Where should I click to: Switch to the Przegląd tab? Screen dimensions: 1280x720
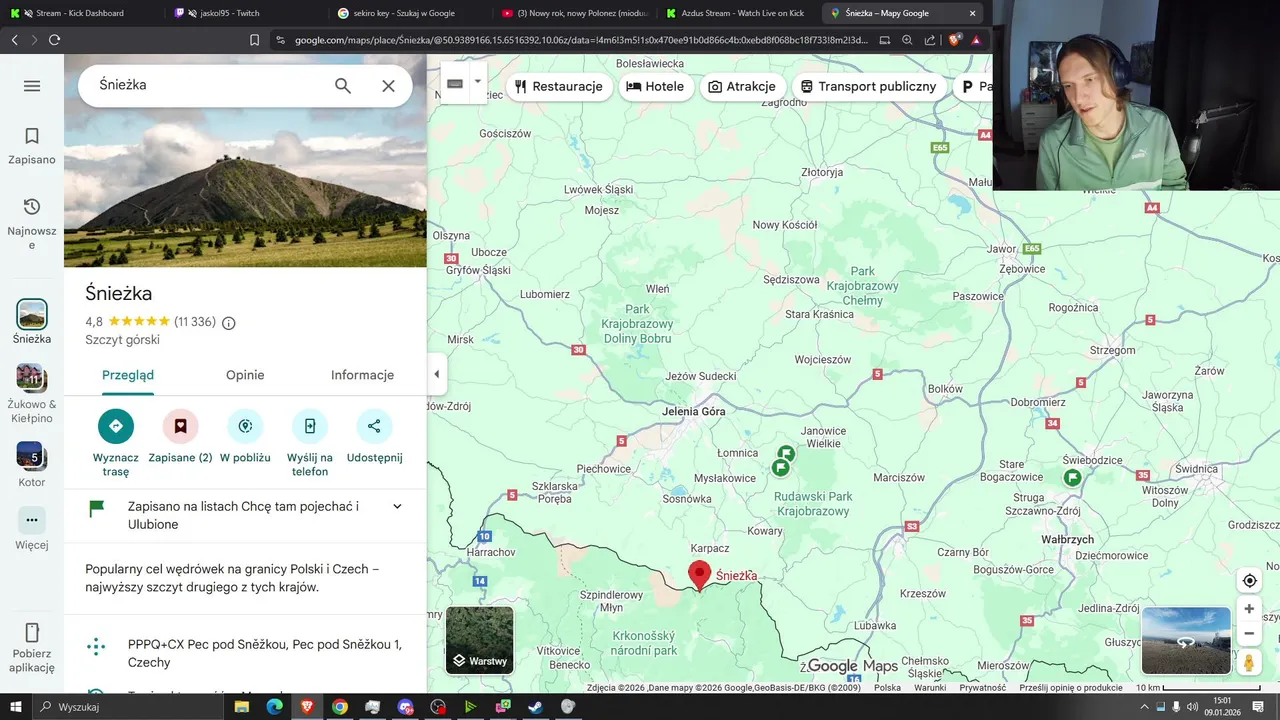click(128, 375)
